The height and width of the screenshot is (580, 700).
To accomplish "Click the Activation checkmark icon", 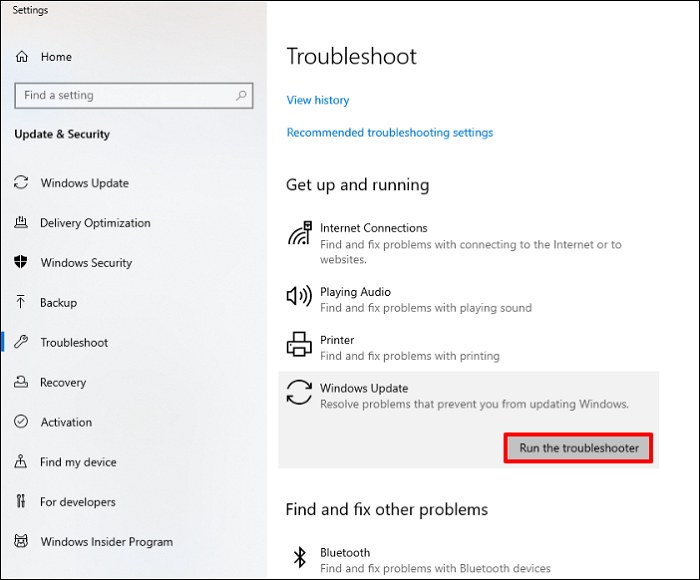I will [21, 422].
